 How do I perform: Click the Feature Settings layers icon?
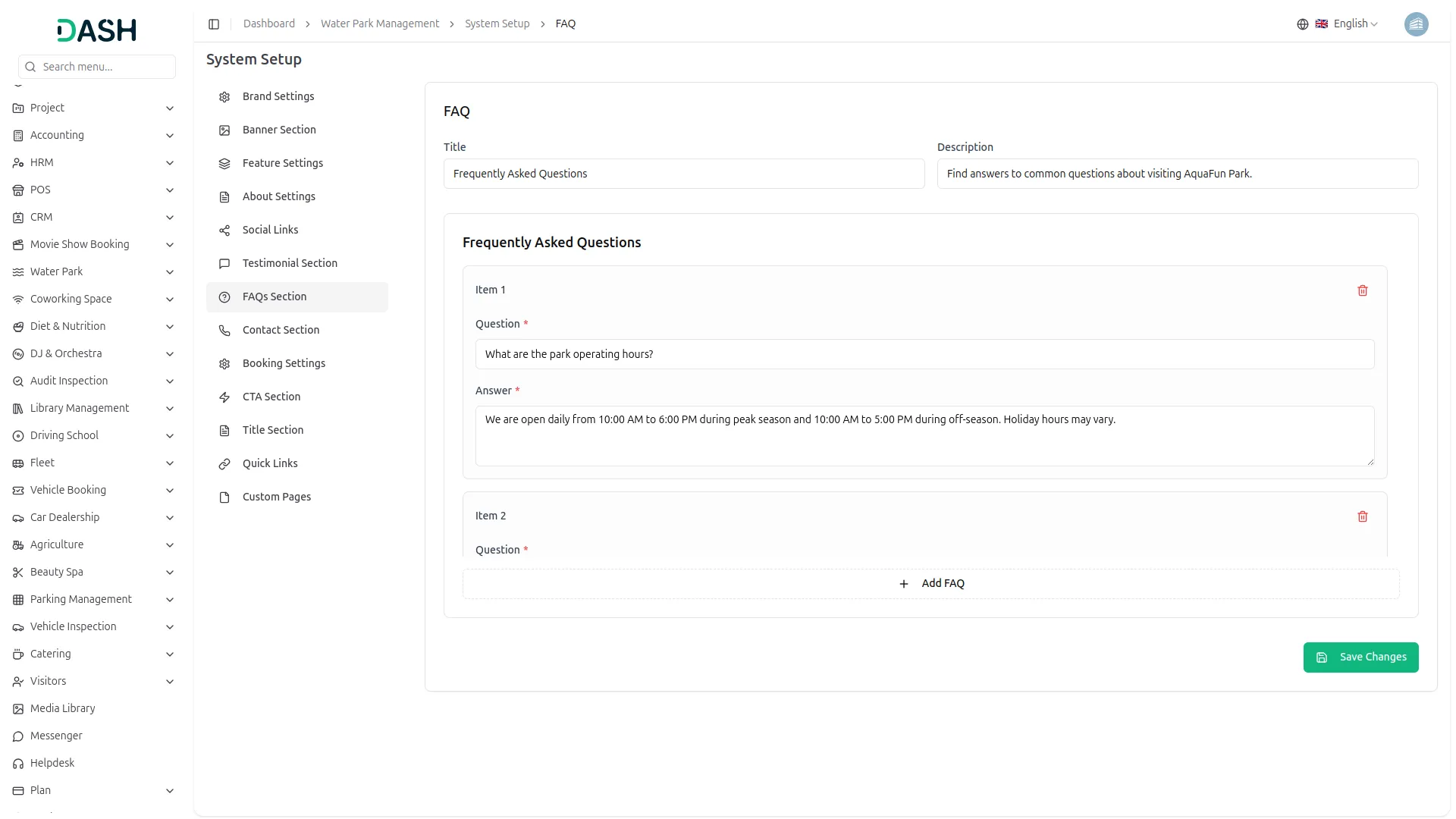click(x=224, y=164)
